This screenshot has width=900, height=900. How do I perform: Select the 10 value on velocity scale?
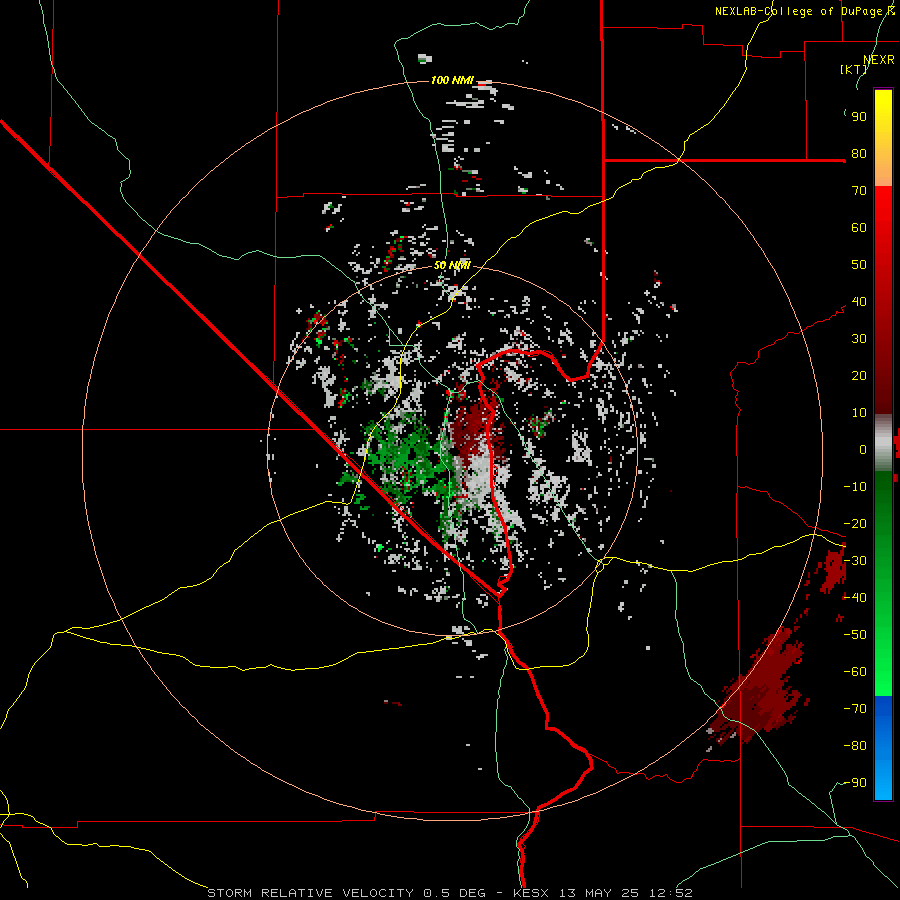pyautogui.click(x=859, y=413)
